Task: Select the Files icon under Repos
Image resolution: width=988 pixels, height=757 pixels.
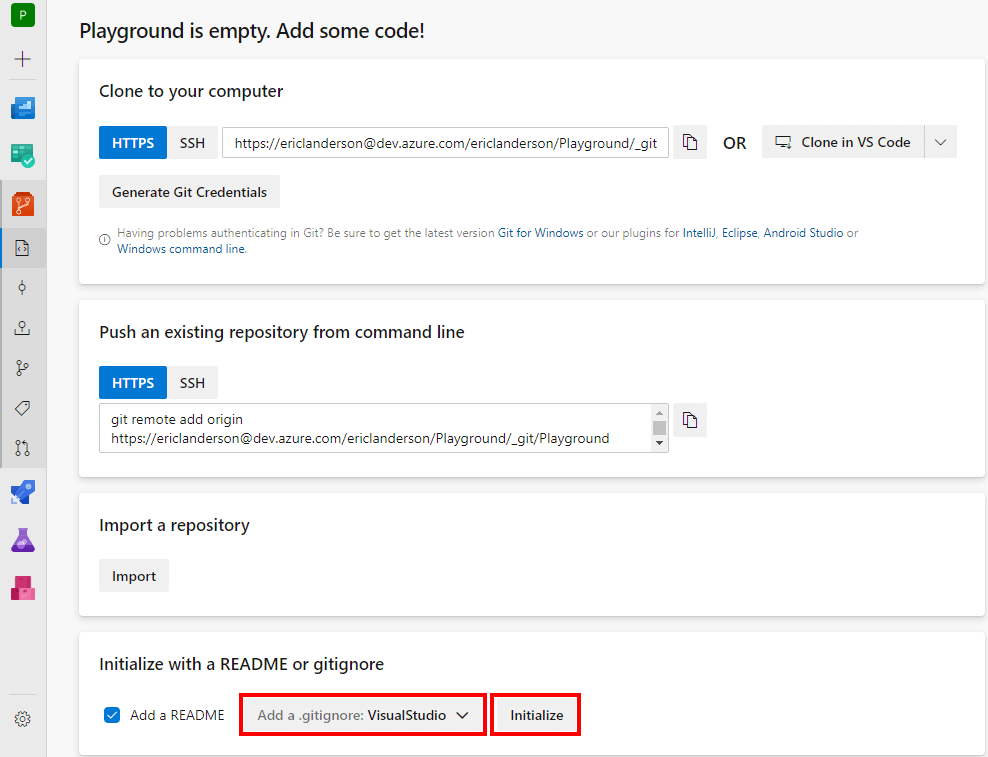Action: coord(23,248)
